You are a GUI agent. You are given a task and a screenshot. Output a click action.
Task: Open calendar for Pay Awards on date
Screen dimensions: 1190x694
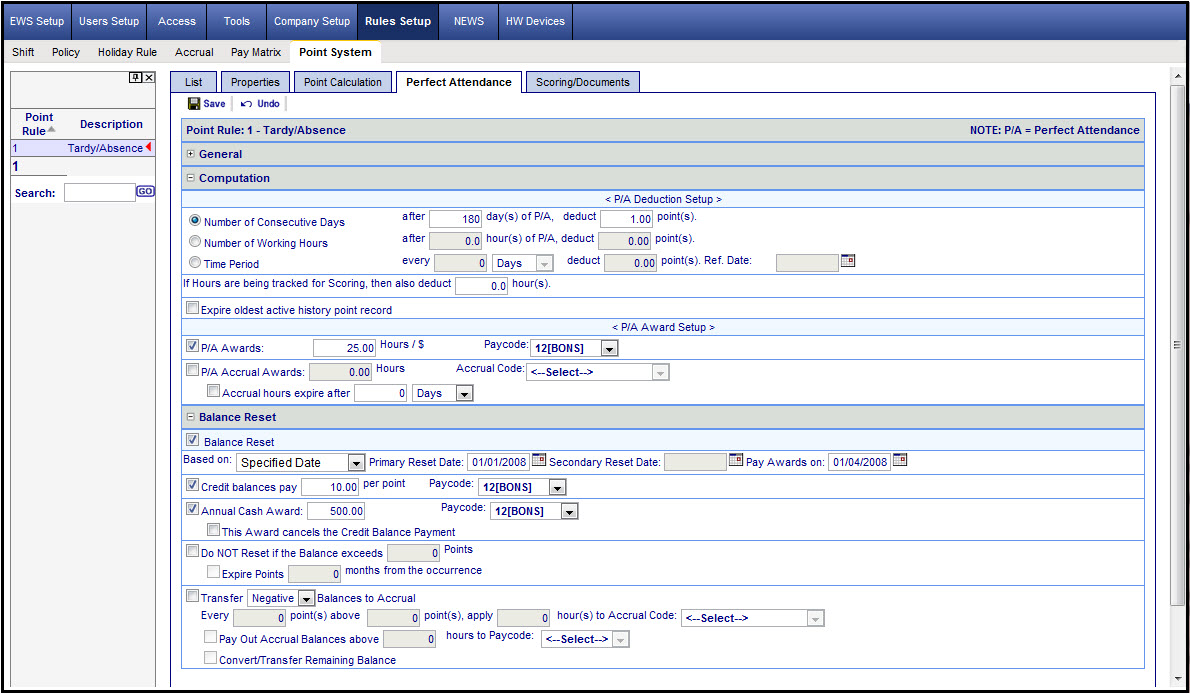(900, 460)
